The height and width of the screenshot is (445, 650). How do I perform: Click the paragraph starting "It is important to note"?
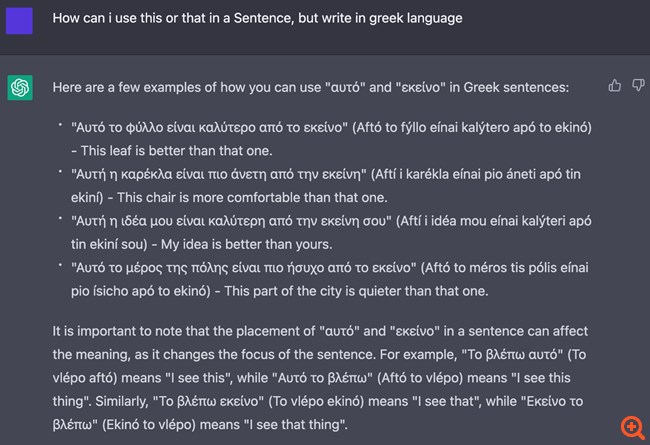click(320, 378)
